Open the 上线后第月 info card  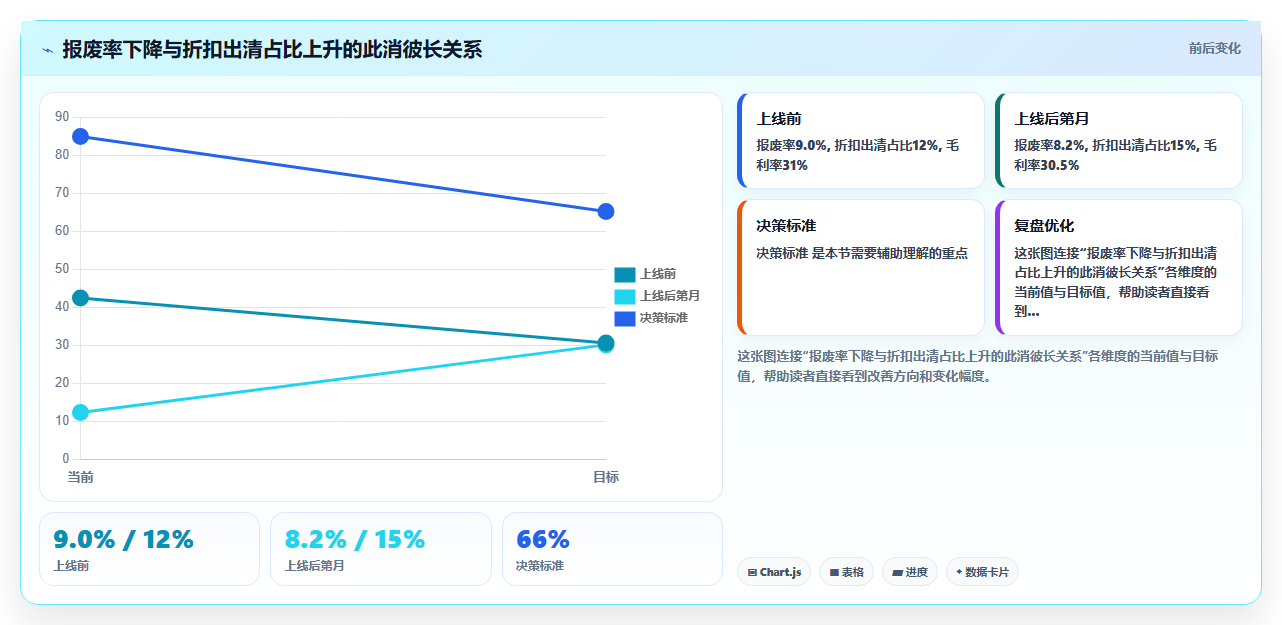[x=1119, y=140]
